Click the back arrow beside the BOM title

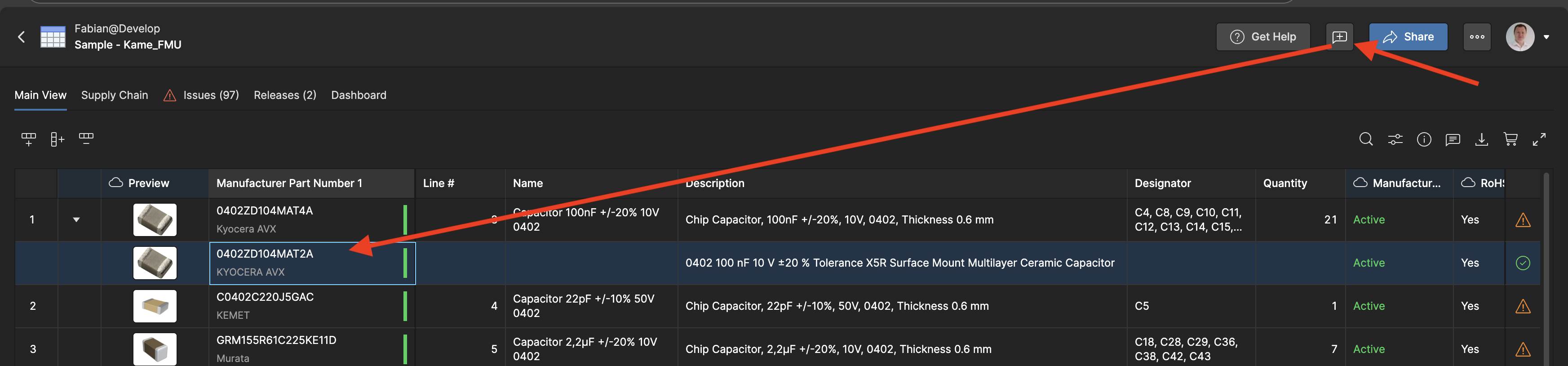coord(21,37)
